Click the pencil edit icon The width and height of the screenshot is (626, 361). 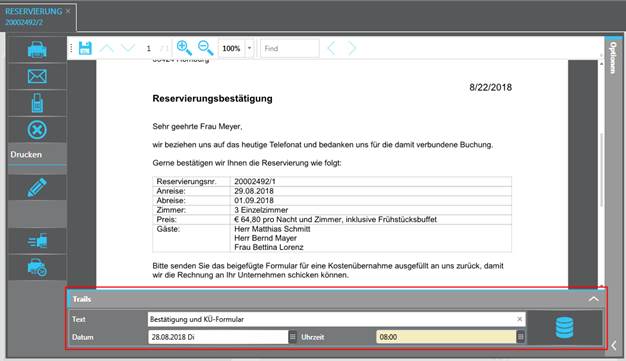pyautogui.click(x=37, y=188)
